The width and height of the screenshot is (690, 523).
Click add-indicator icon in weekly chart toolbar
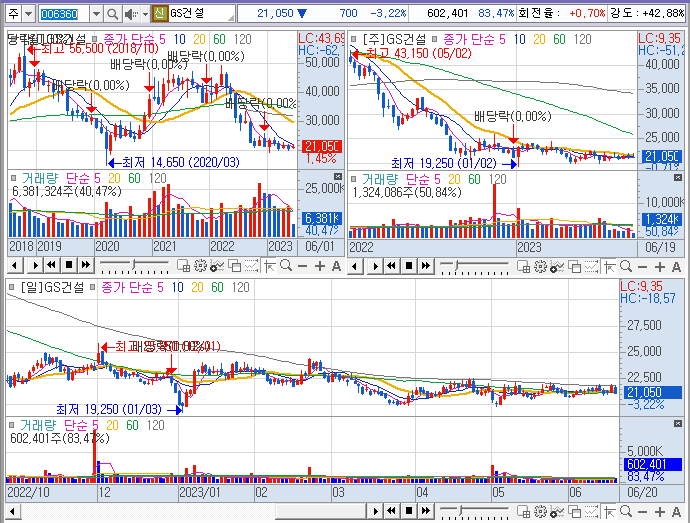557,266
